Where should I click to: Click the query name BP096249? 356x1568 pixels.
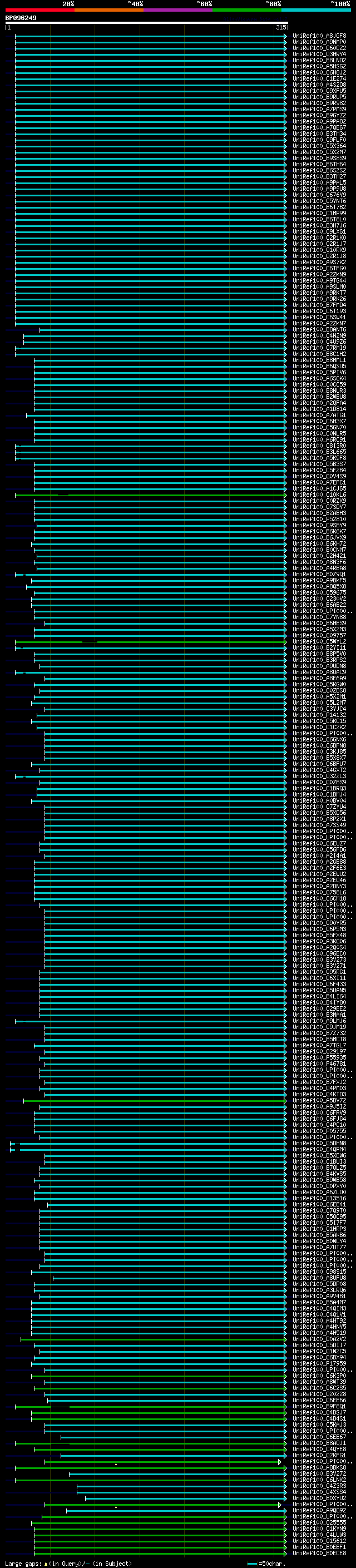21,18
